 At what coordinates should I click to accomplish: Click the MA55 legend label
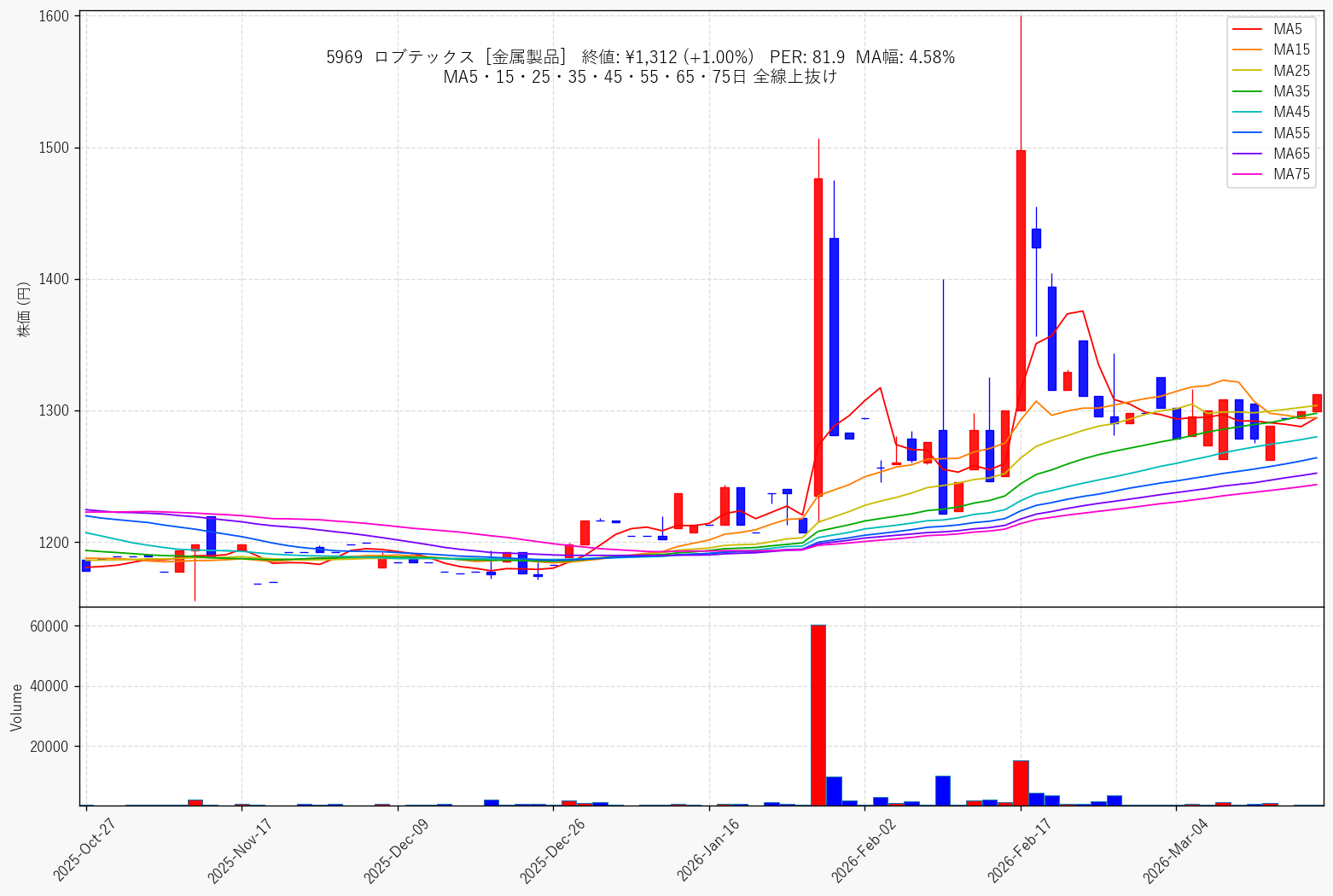[x=1291, y=133]
